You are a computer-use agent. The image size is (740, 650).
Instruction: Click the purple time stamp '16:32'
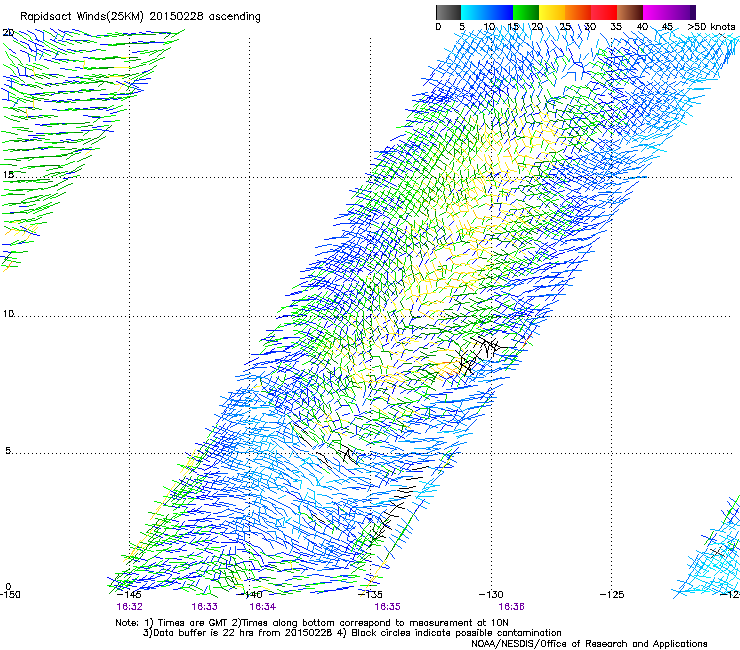pos(129,607)
